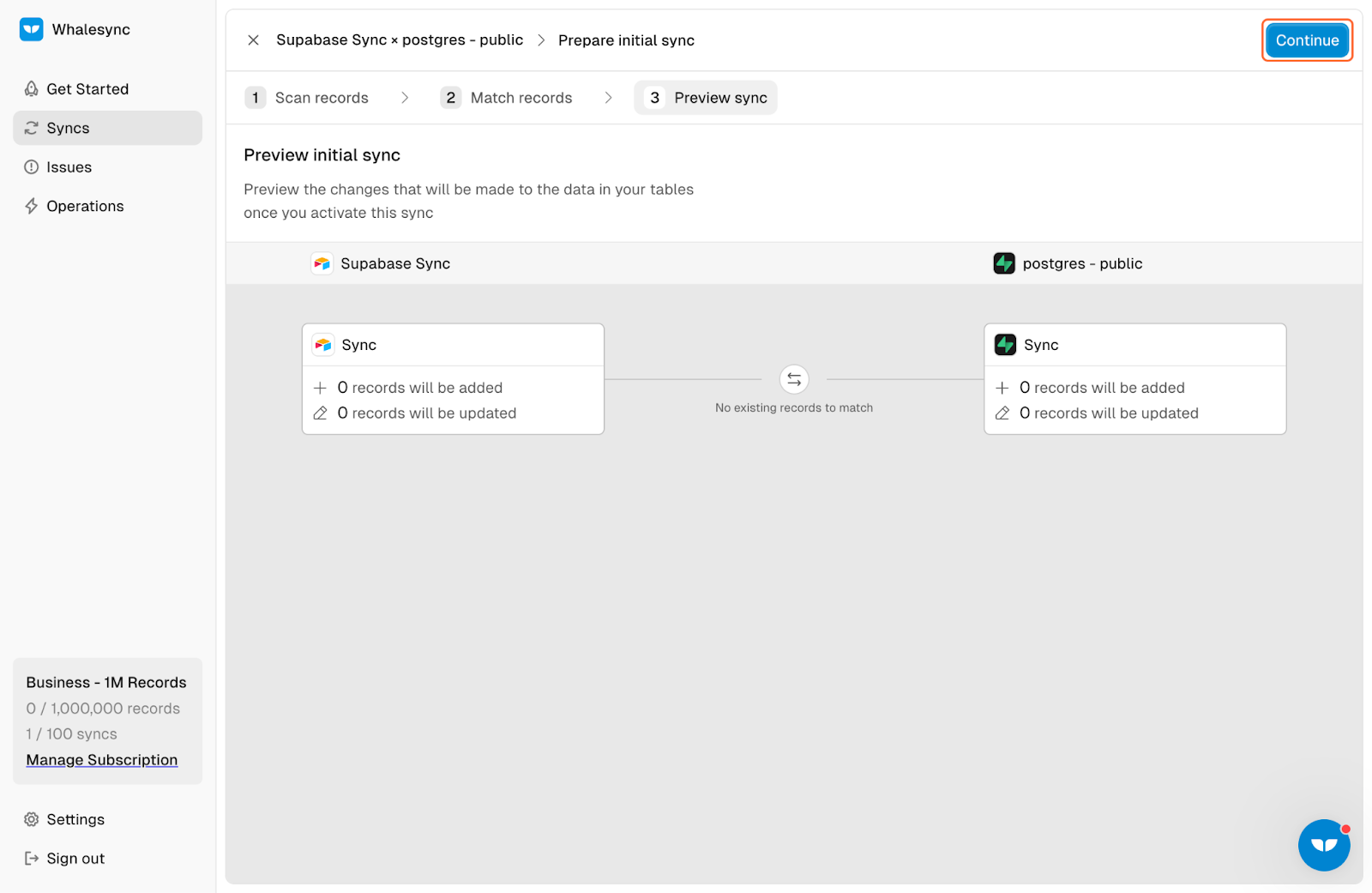Screen dimensions: 1372x893
Task: Close the Prepare initial sync wizard
Action: 253,40
